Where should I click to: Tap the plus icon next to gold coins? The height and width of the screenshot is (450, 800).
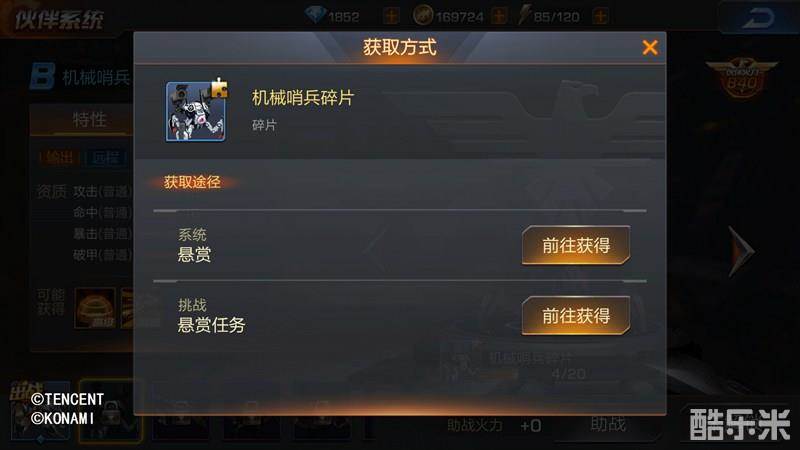pos(499,16)
